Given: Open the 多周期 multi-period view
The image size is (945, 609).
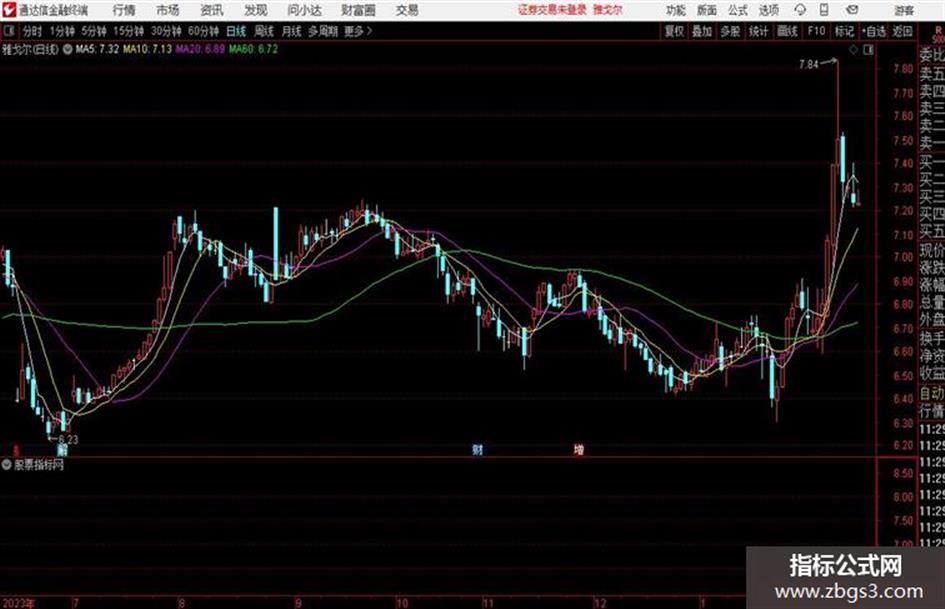Looking at the screenshot, I should pyautogui.click(x=324, y=31).
